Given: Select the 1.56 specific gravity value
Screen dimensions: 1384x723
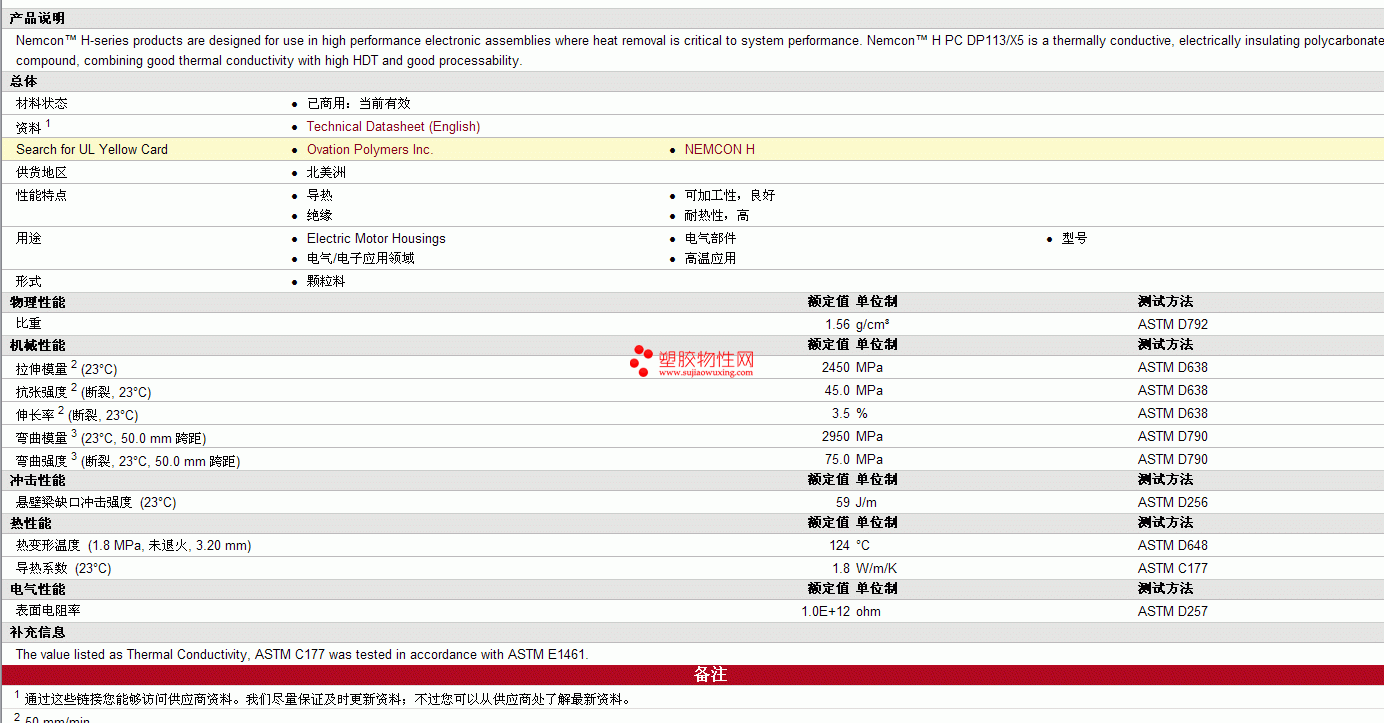Looking at the screenshot, I should pos(838,325).
